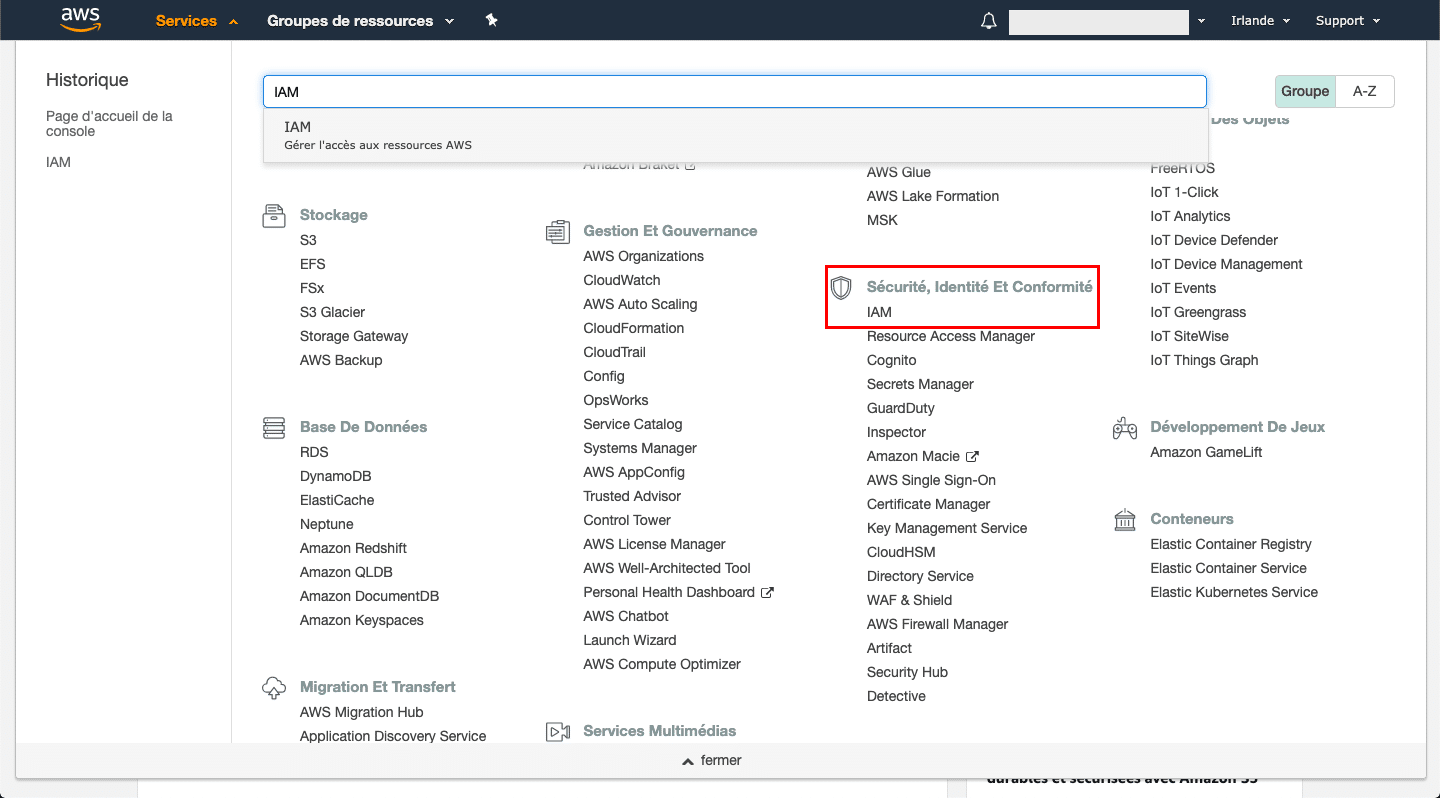This screenshot has height=798, width=1440.
Task: Open the Support dropdown menu
Action: [x=1348, y=21]
